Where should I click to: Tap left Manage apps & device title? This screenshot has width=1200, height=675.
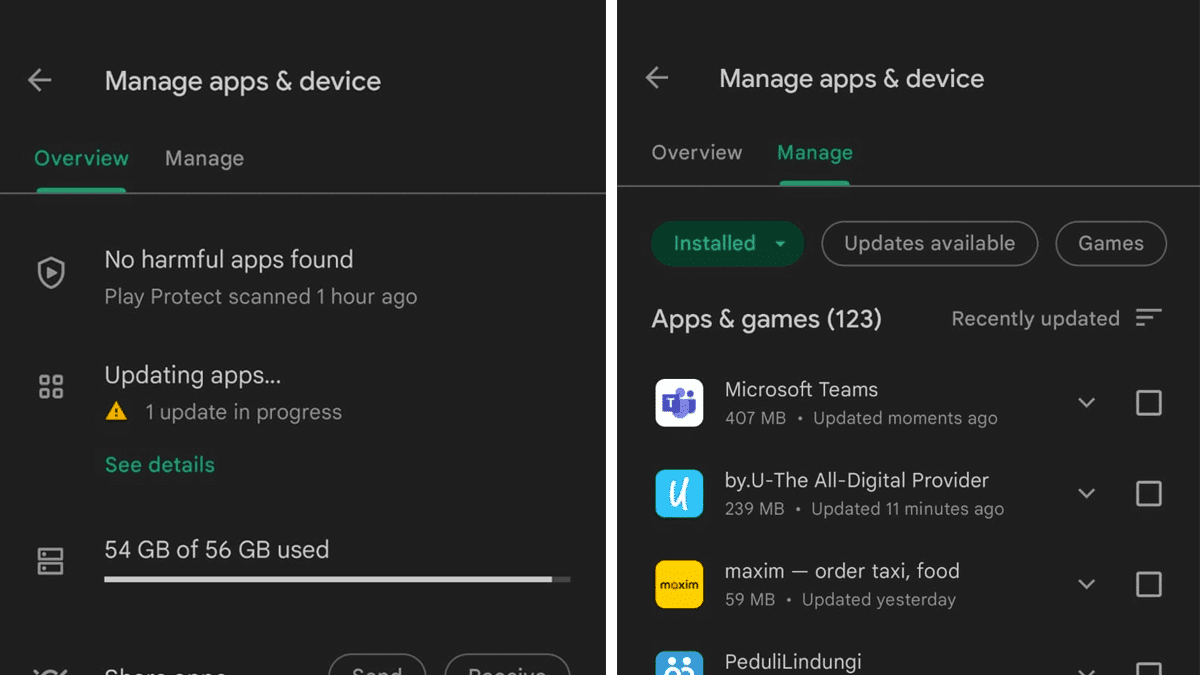click(x=243, y=81)
